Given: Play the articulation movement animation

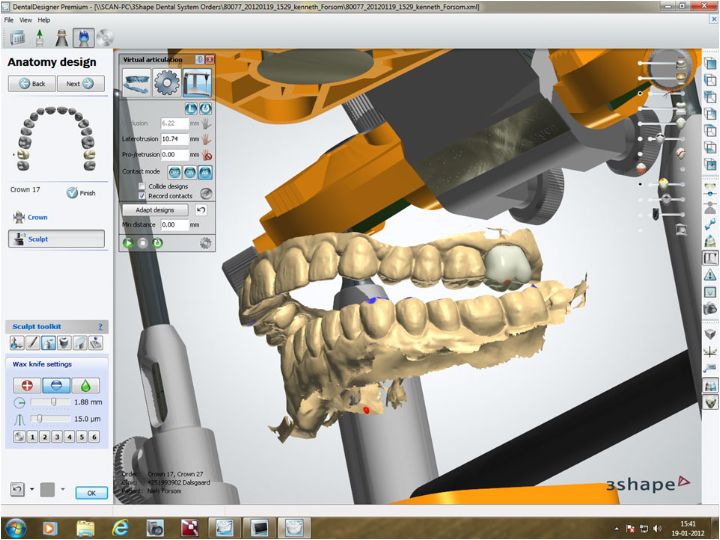Looking at the screenshot, I should point(128,243).
